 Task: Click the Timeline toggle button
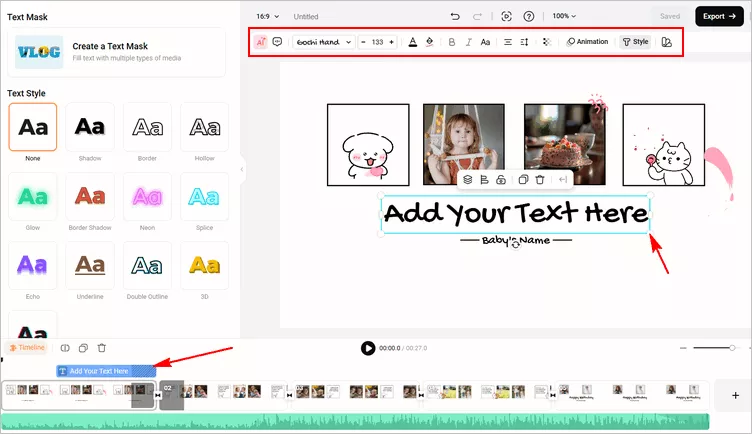pyautogui.click(x=26, y=348)
